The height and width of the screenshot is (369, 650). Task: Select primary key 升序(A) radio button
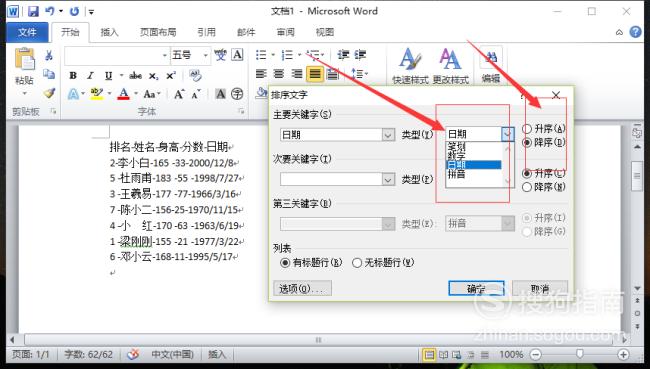tap(527, 129)
